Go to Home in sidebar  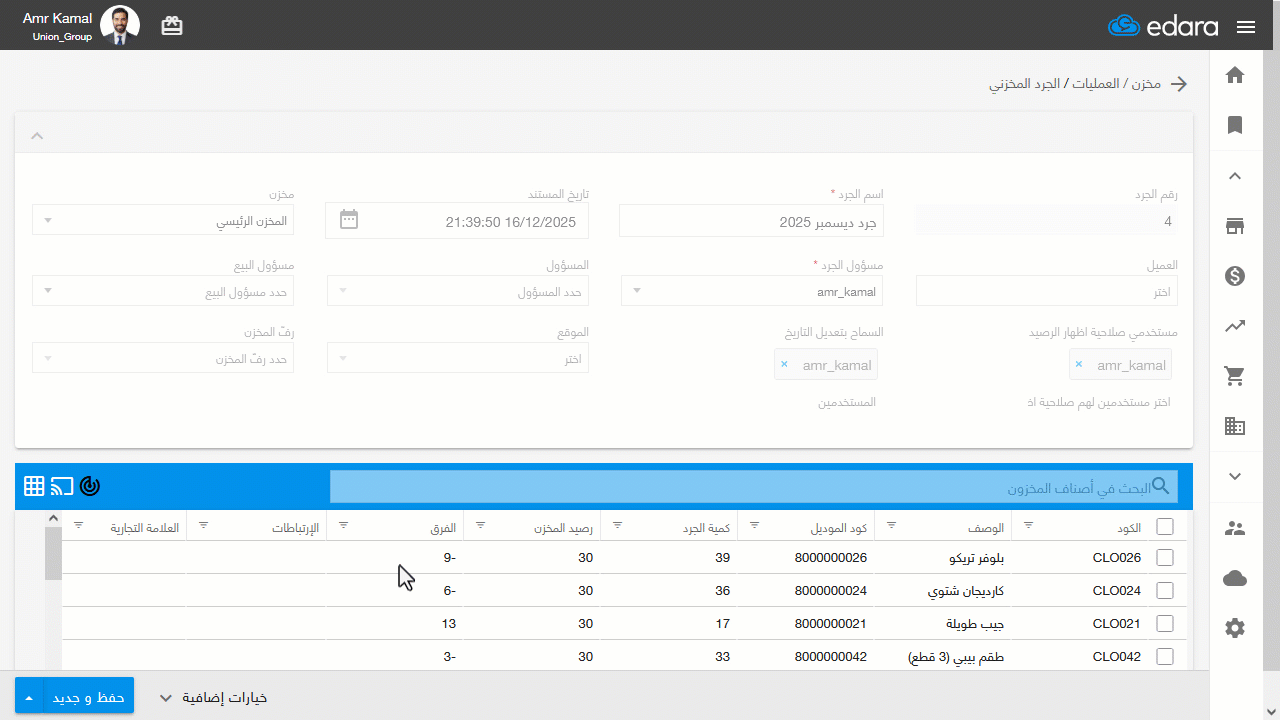pos(1235,75)
